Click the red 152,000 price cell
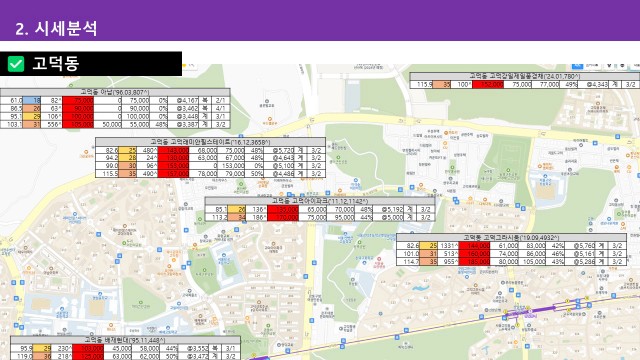640x360 pixels. (x=488, y=84)
